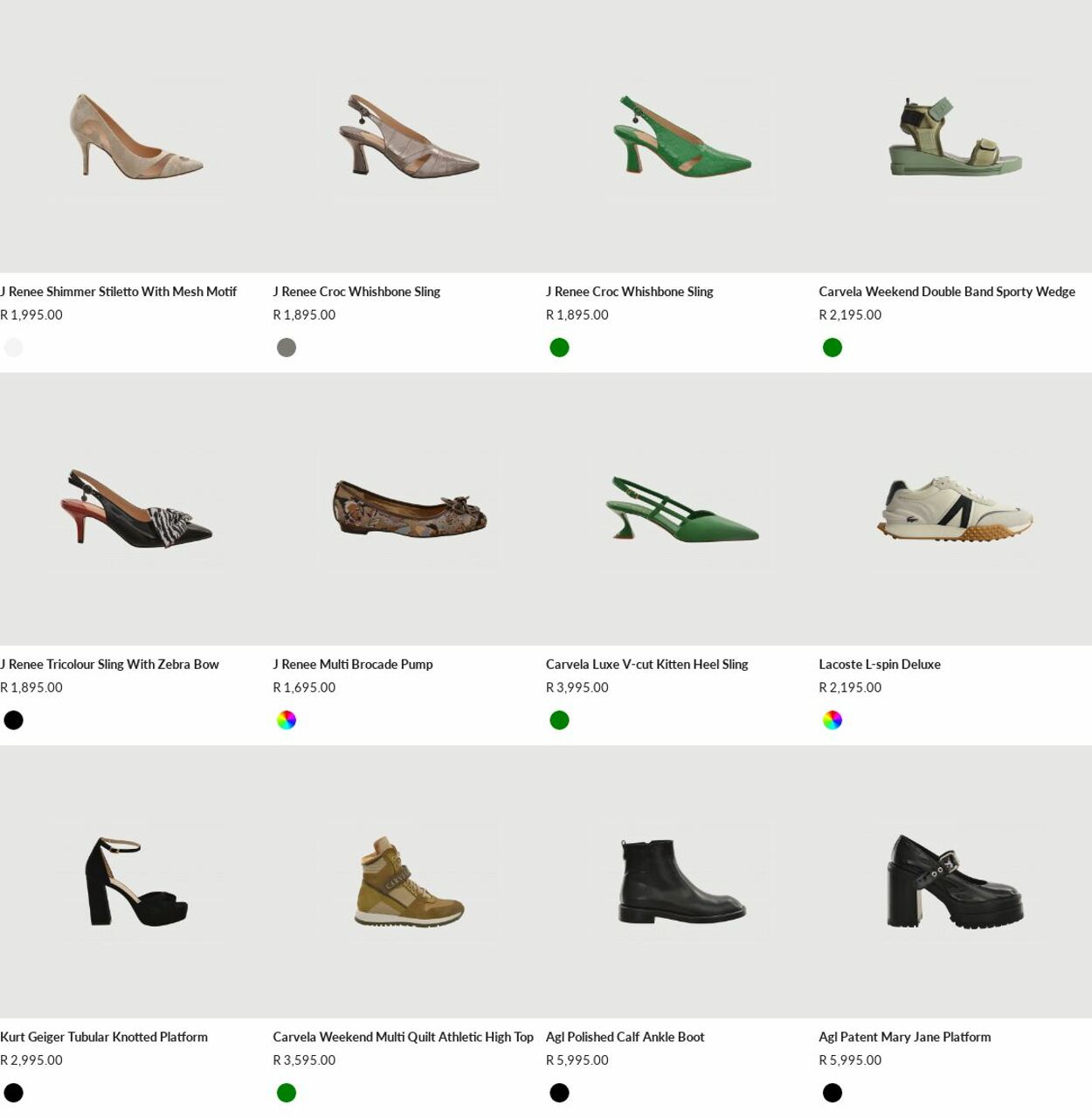Click the Carvela Weekend Double Band Sporty Wedge title
This screenshot has width=1092, height=1118.
(947, 292)
